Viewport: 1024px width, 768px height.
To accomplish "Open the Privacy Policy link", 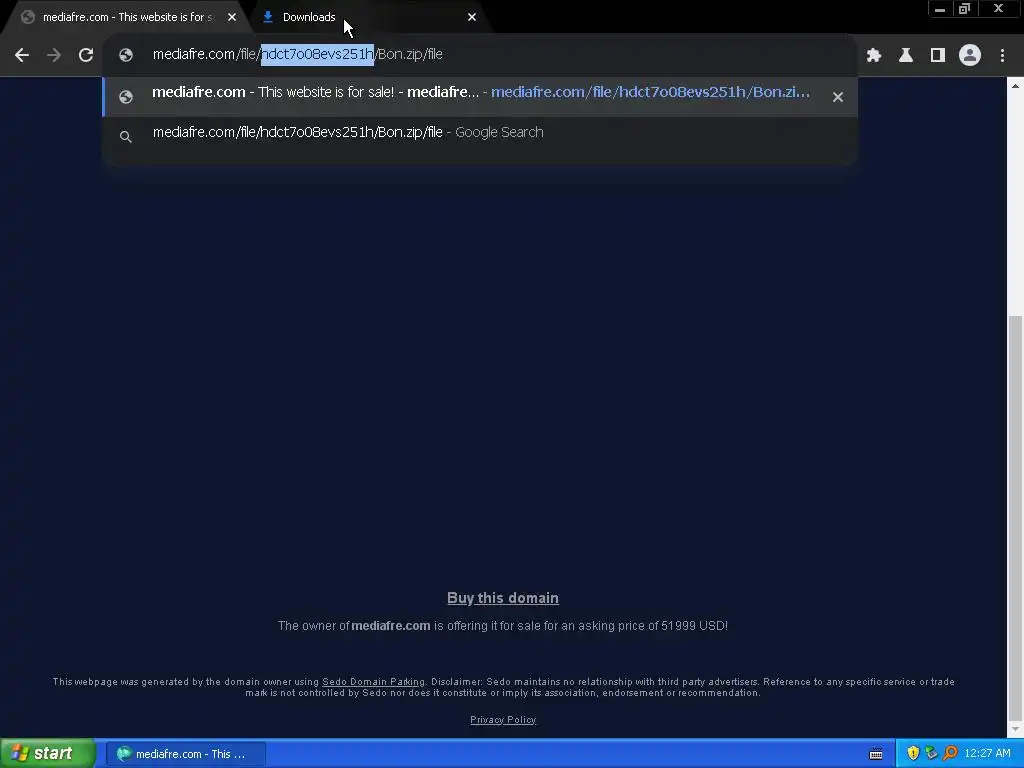I will (x=503, y=720).
